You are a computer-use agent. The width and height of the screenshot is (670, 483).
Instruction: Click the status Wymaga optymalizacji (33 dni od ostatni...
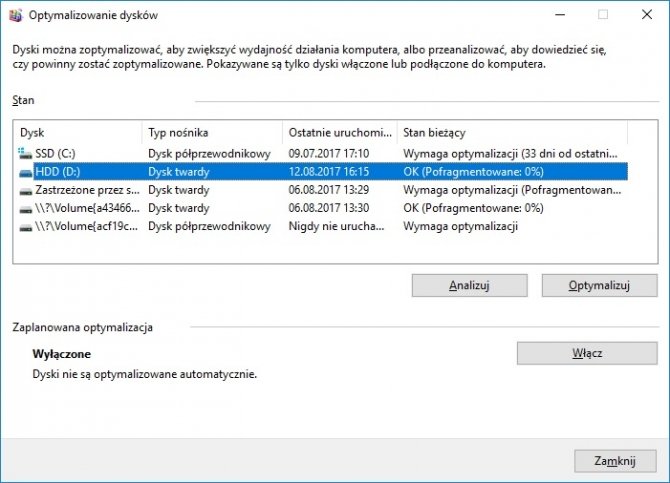(x=510, y=153)
